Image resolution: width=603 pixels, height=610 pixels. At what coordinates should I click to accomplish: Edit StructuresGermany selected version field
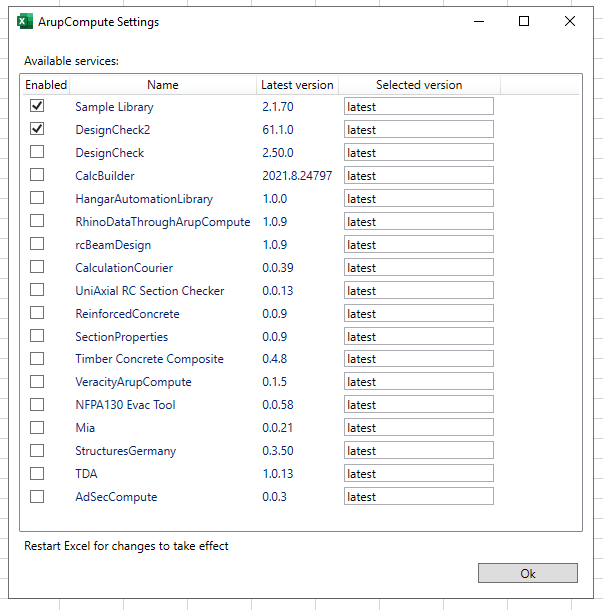click(x=419, y=450)
